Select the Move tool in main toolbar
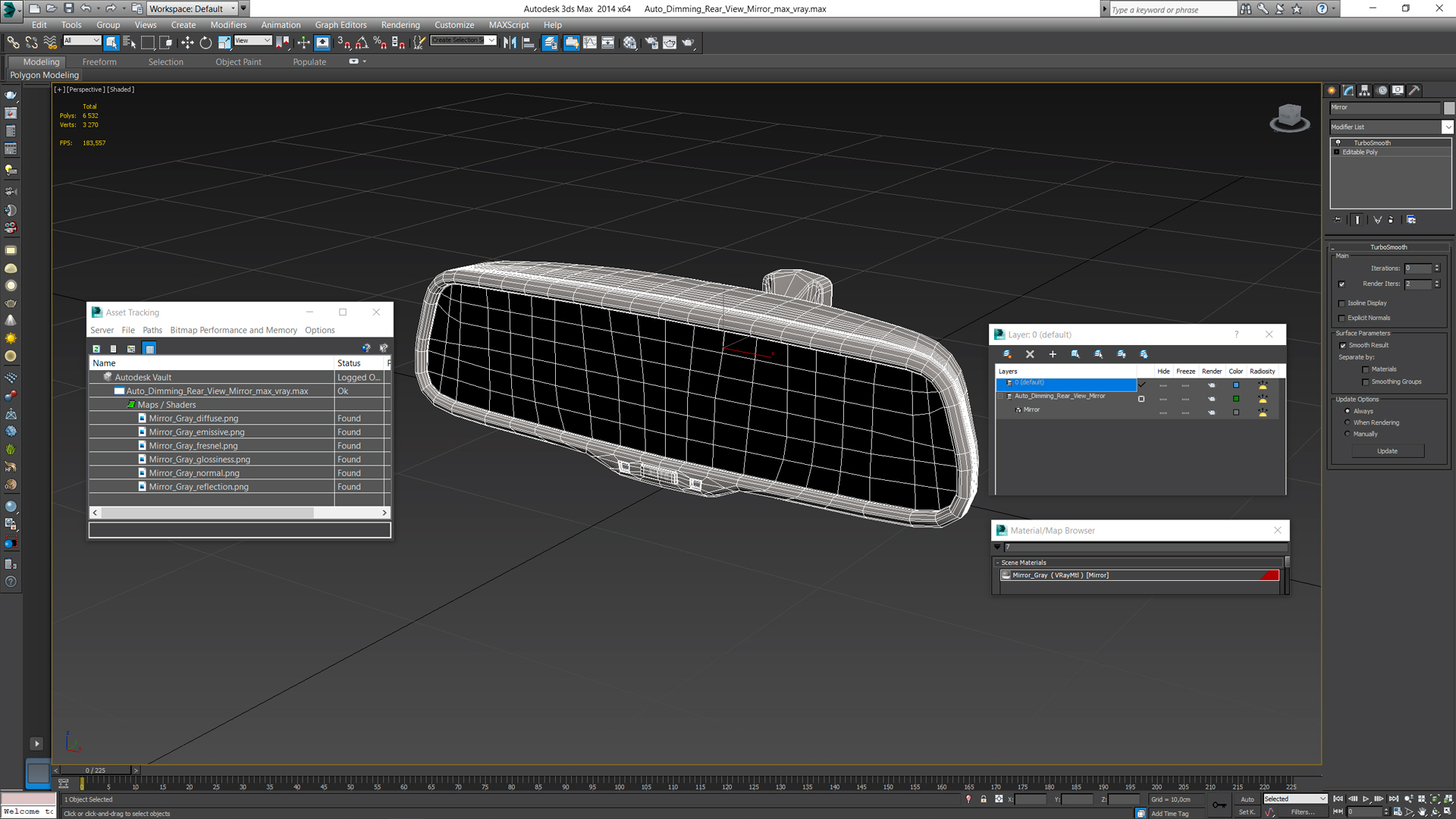Image resolution: width=1456 pixels, height=819 pixels. [x=187, y=43]
